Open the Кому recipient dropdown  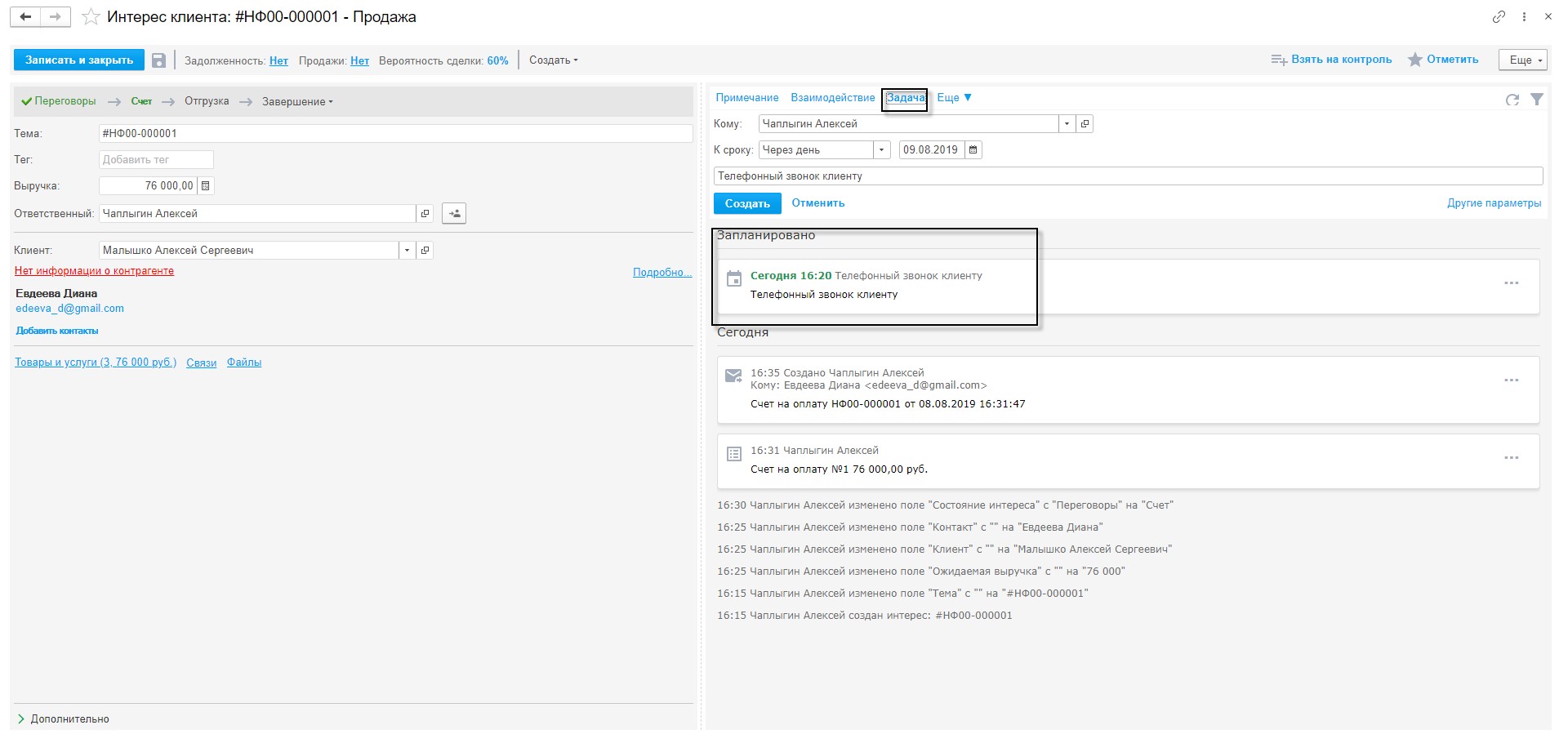(x=1067, y=124)
